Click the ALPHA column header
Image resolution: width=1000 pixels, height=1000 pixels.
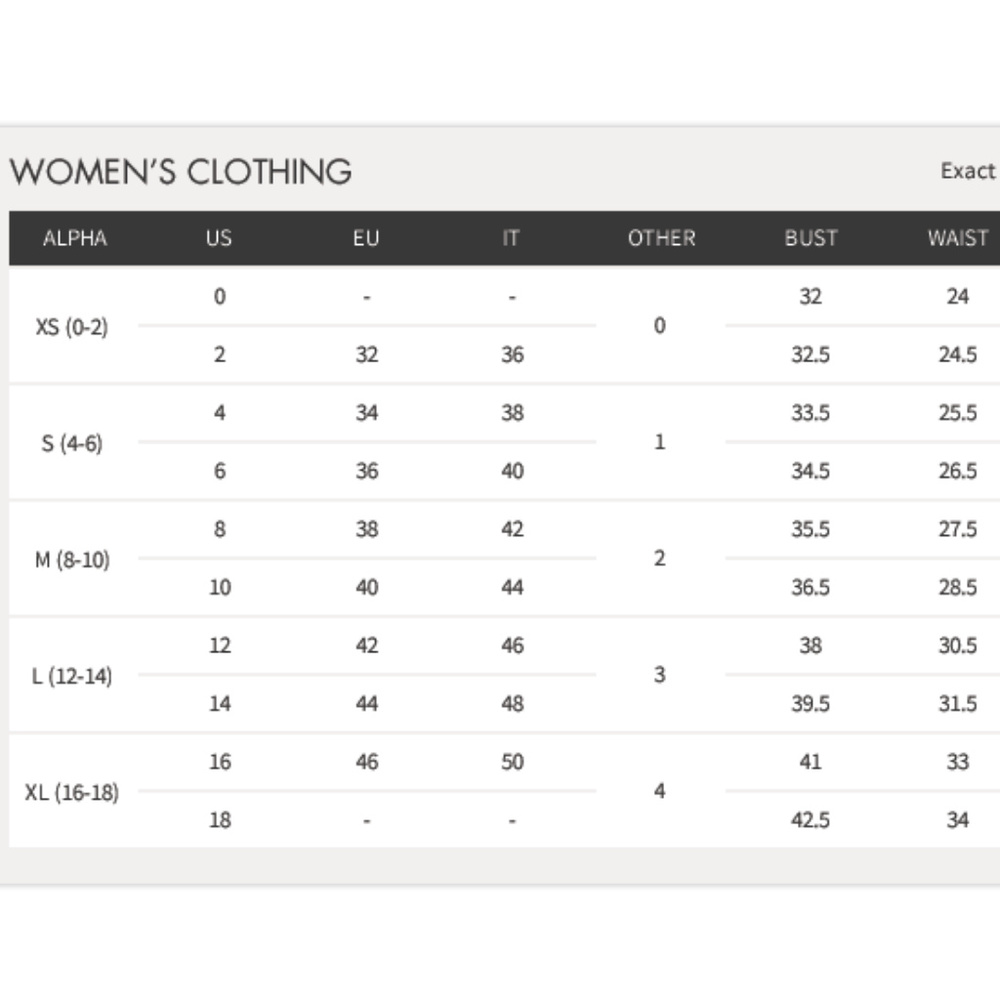pyautogui.click(x=75, y=238)
